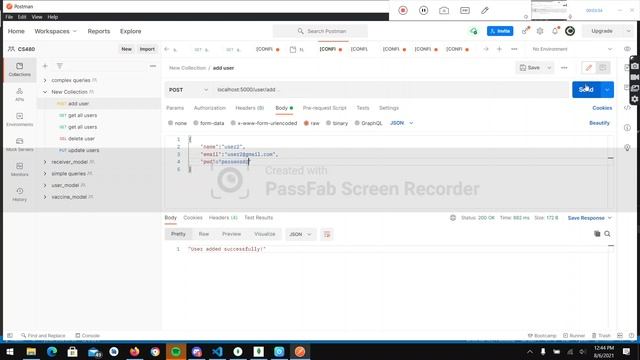Open the Pre-request Script tab
The image size is (640, 360).
coord(324,108)
